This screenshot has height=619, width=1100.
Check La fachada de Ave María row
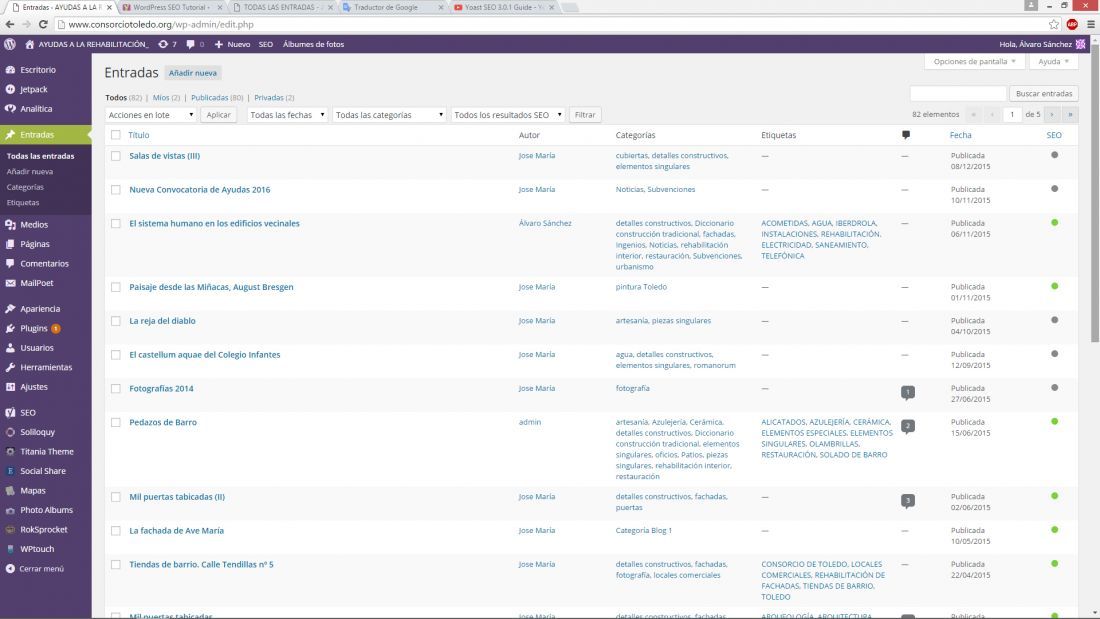116,531
